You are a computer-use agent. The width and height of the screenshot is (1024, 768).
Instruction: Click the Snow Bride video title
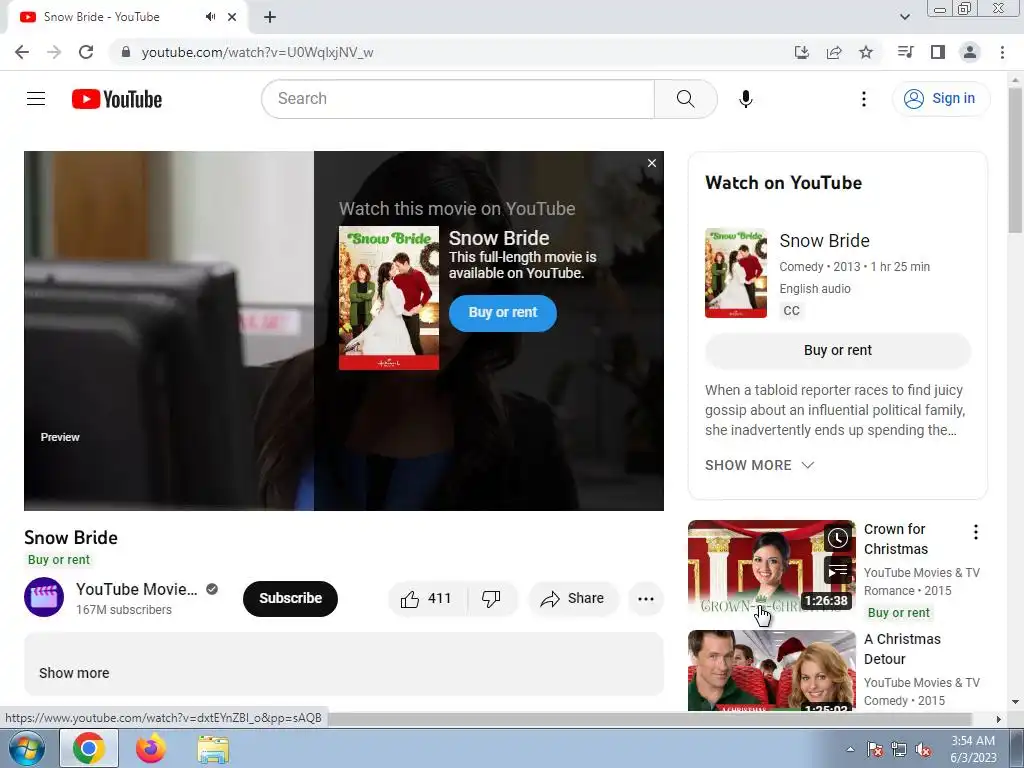71,537
